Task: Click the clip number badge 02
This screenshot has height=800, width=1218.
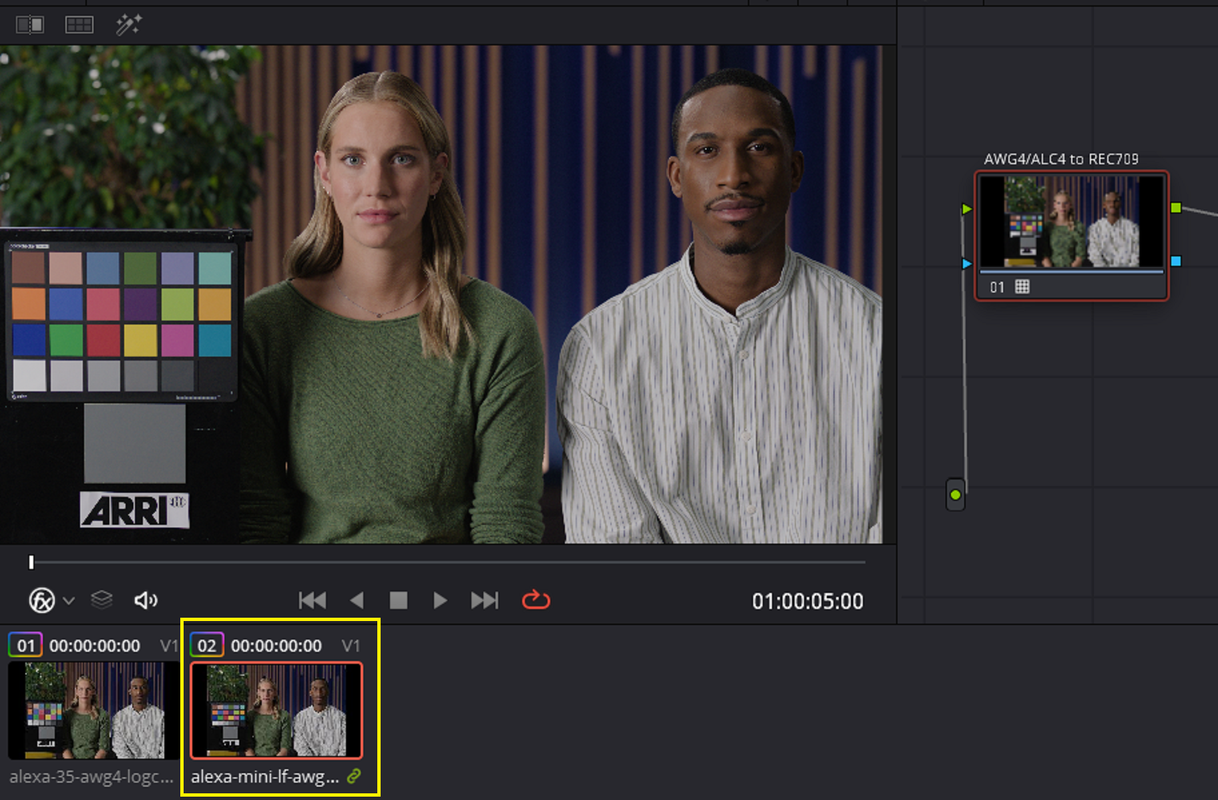Action: (x=207, y=645)
